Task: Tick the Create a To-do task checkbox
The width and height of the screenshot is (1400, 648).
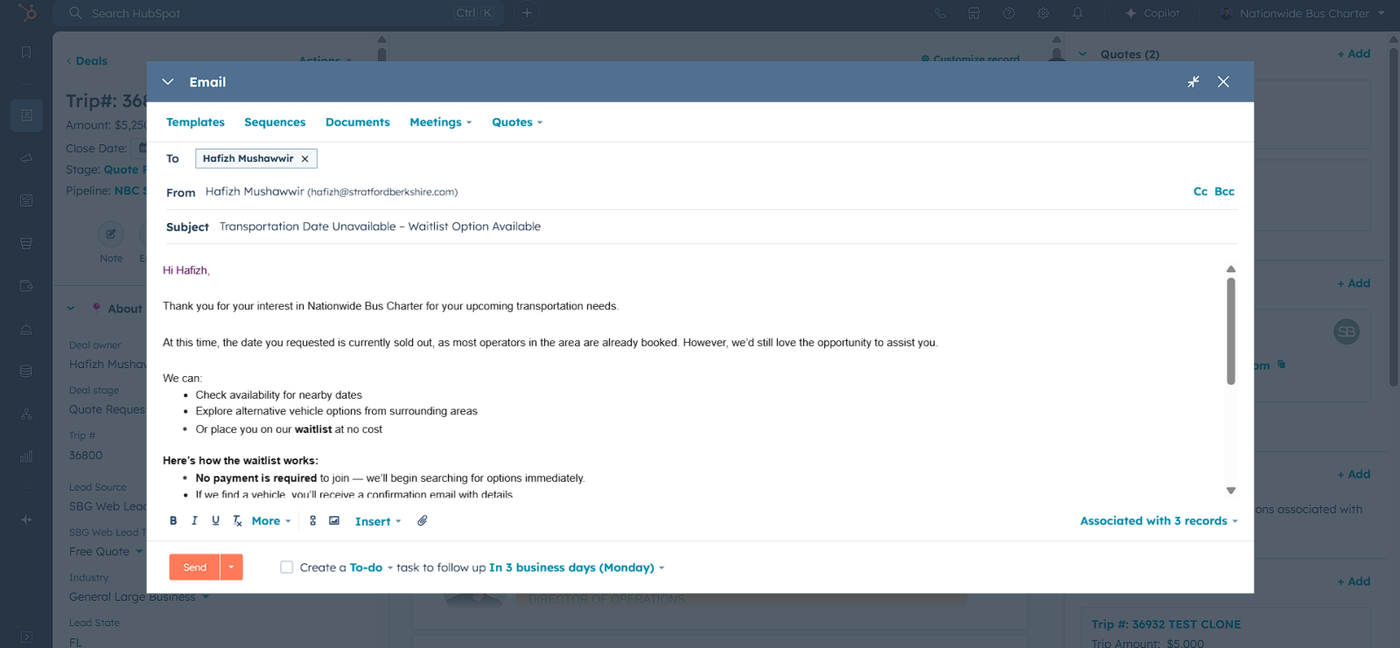Action: tap(287, 567)
